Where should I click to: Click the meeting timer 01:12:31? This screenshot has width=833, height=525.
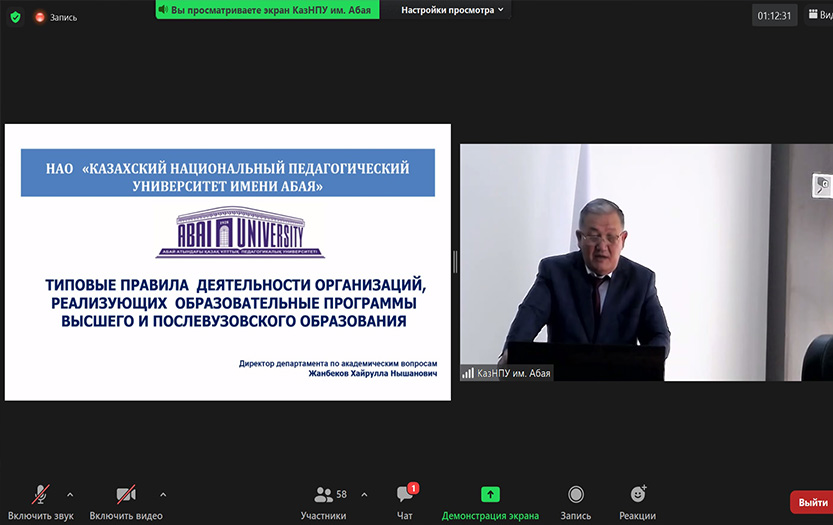click(774, 15)
